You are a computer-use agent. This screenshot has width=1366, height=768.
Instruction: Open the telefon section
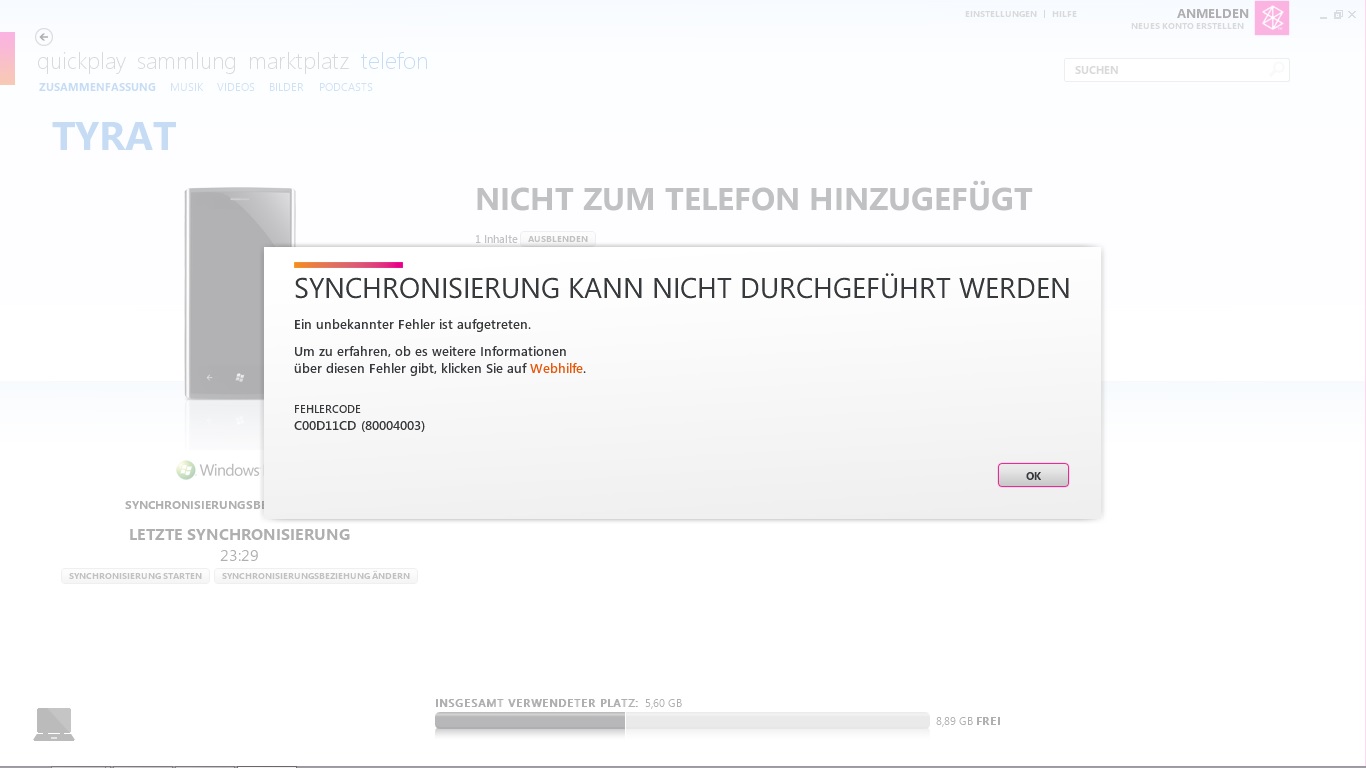click(394, 62)
